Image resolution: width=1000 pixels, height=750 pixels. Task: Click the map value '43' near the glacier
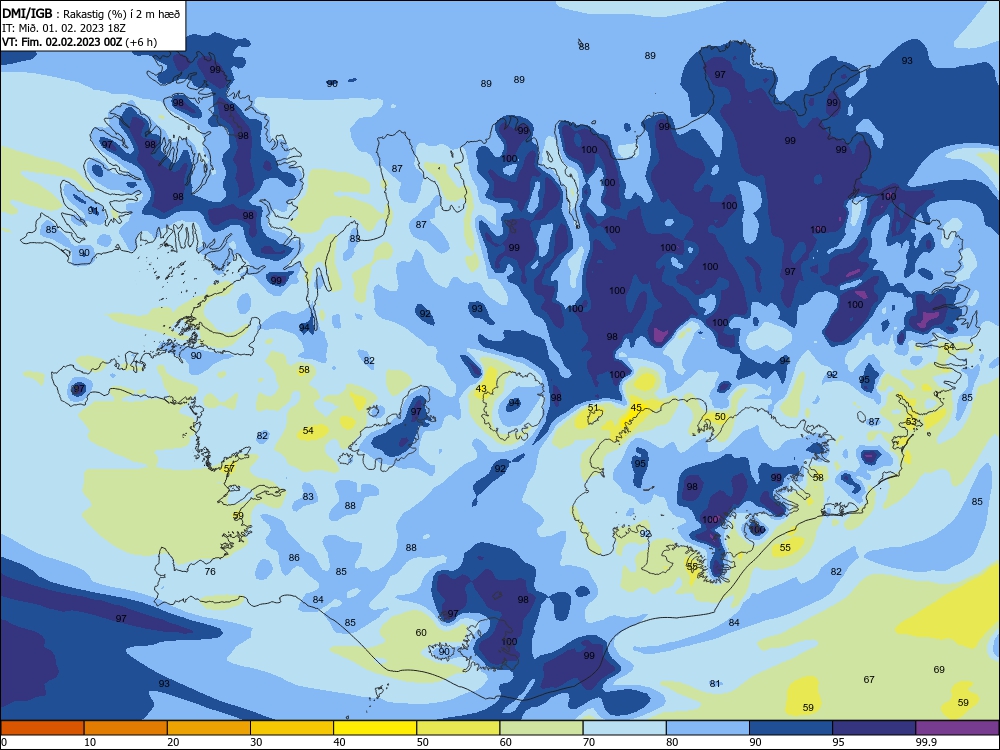pyautogui.click(x=481, y=388)
